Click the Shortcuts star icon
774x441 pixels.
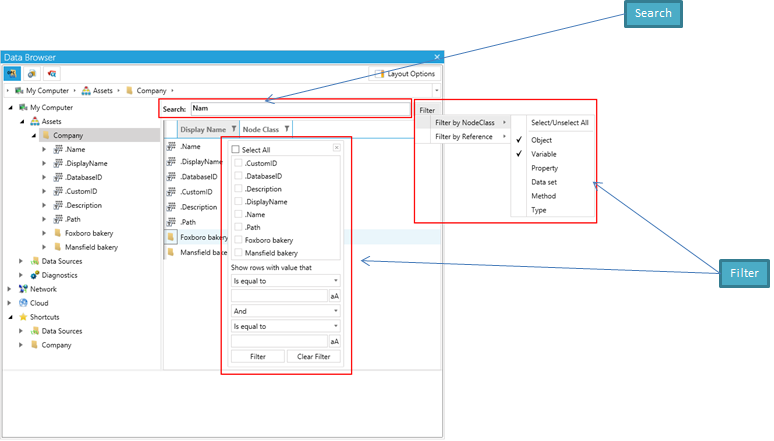(23, 317)
